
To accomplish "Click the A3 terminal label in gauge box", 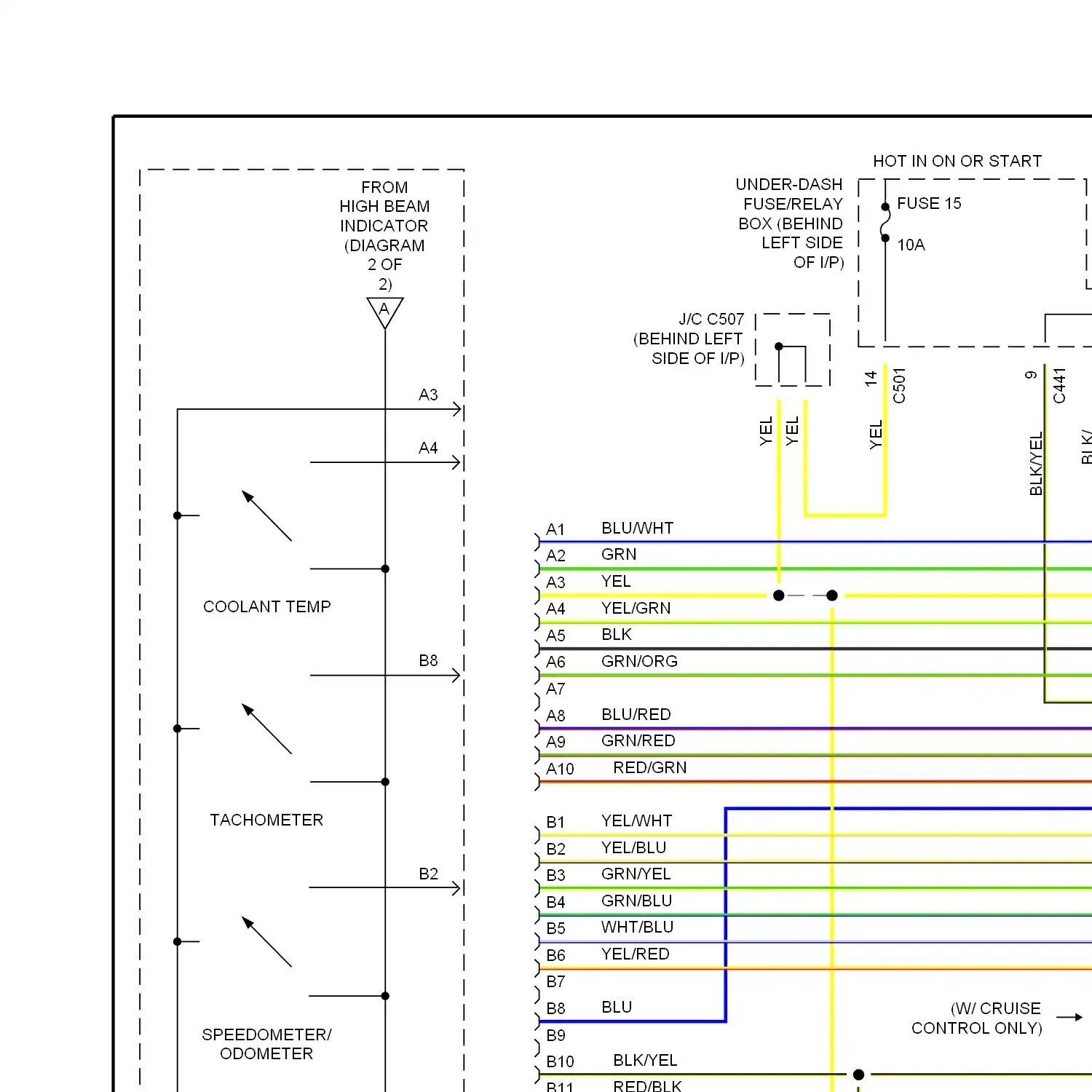I will tap(428, 395).
